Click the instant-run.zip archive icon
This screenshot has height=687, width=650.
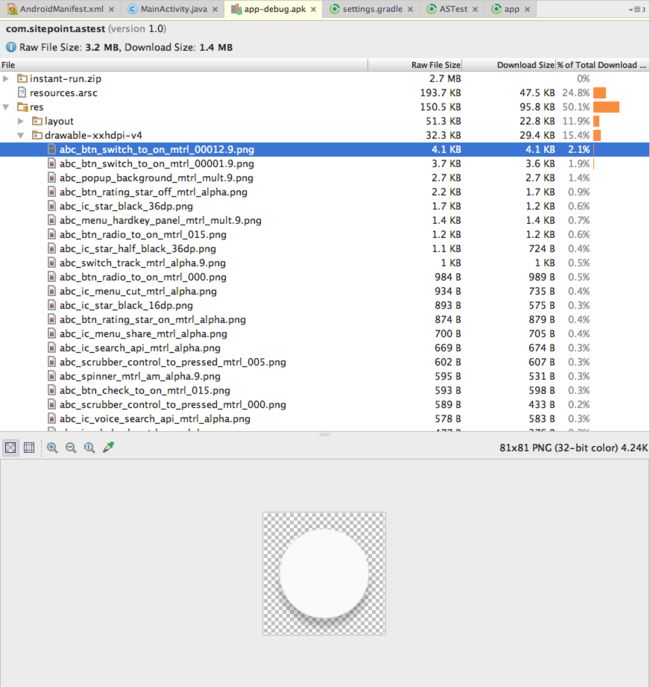coord(22,79)
